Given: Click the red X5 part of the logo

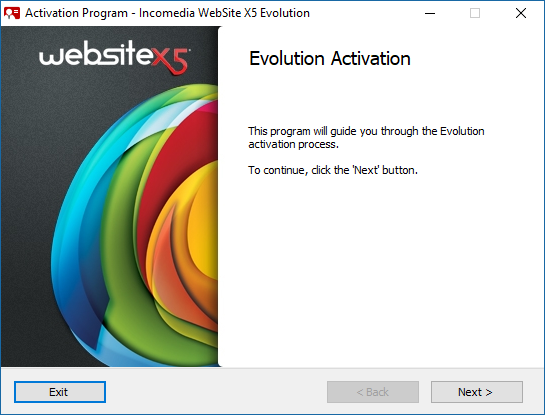Looking at the screenshot, I should 171,61.
